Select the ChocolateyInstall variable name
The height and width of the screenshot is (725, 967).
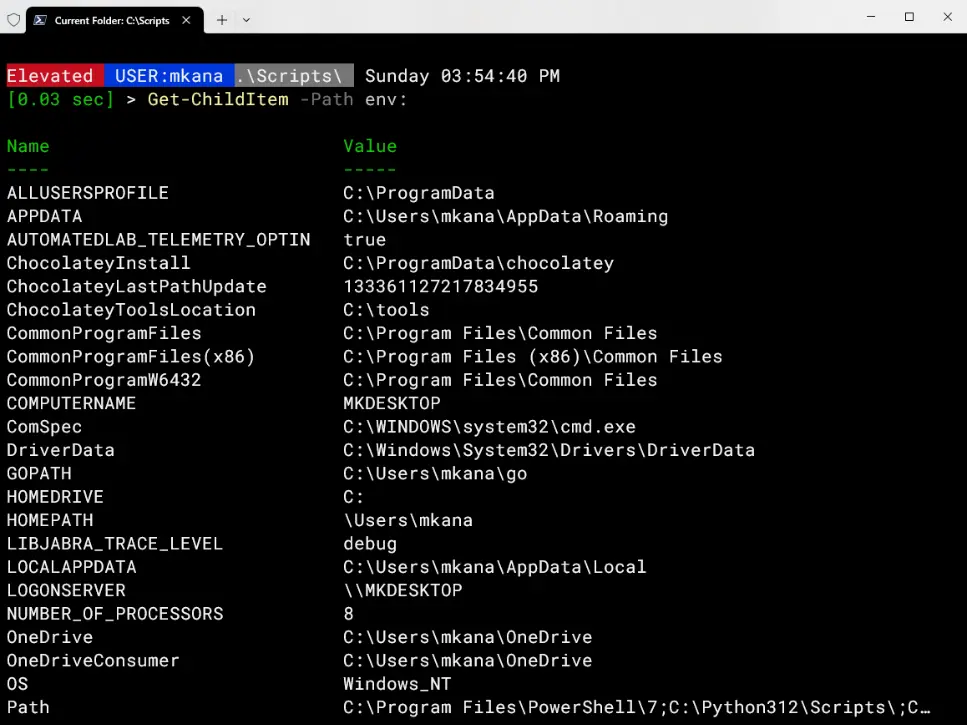click(97, 263)
